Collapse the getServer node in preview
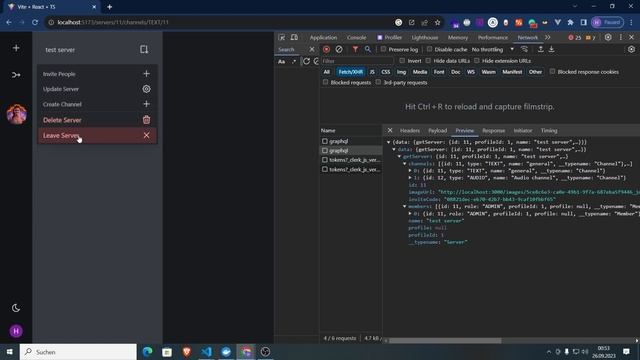The width and height of the screenshot is (640, 360). point(400,156)
